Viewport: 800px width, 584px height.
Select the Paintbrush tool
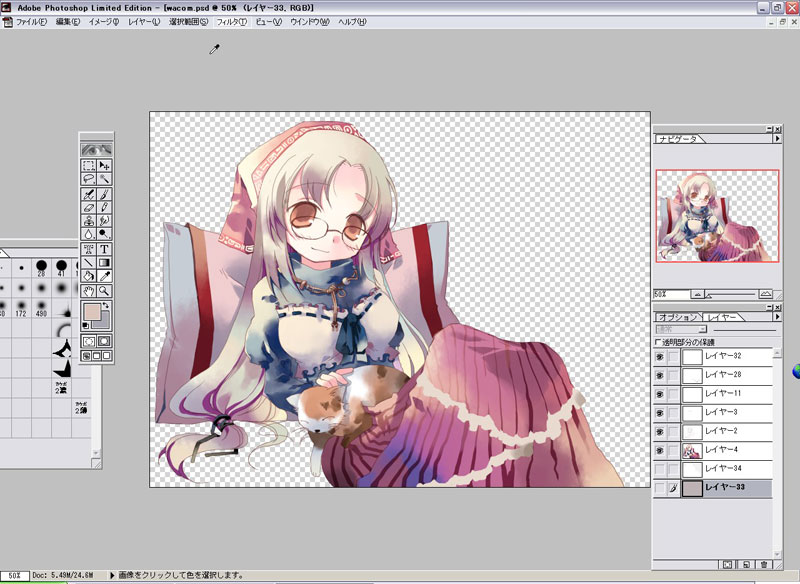(104, 194)
